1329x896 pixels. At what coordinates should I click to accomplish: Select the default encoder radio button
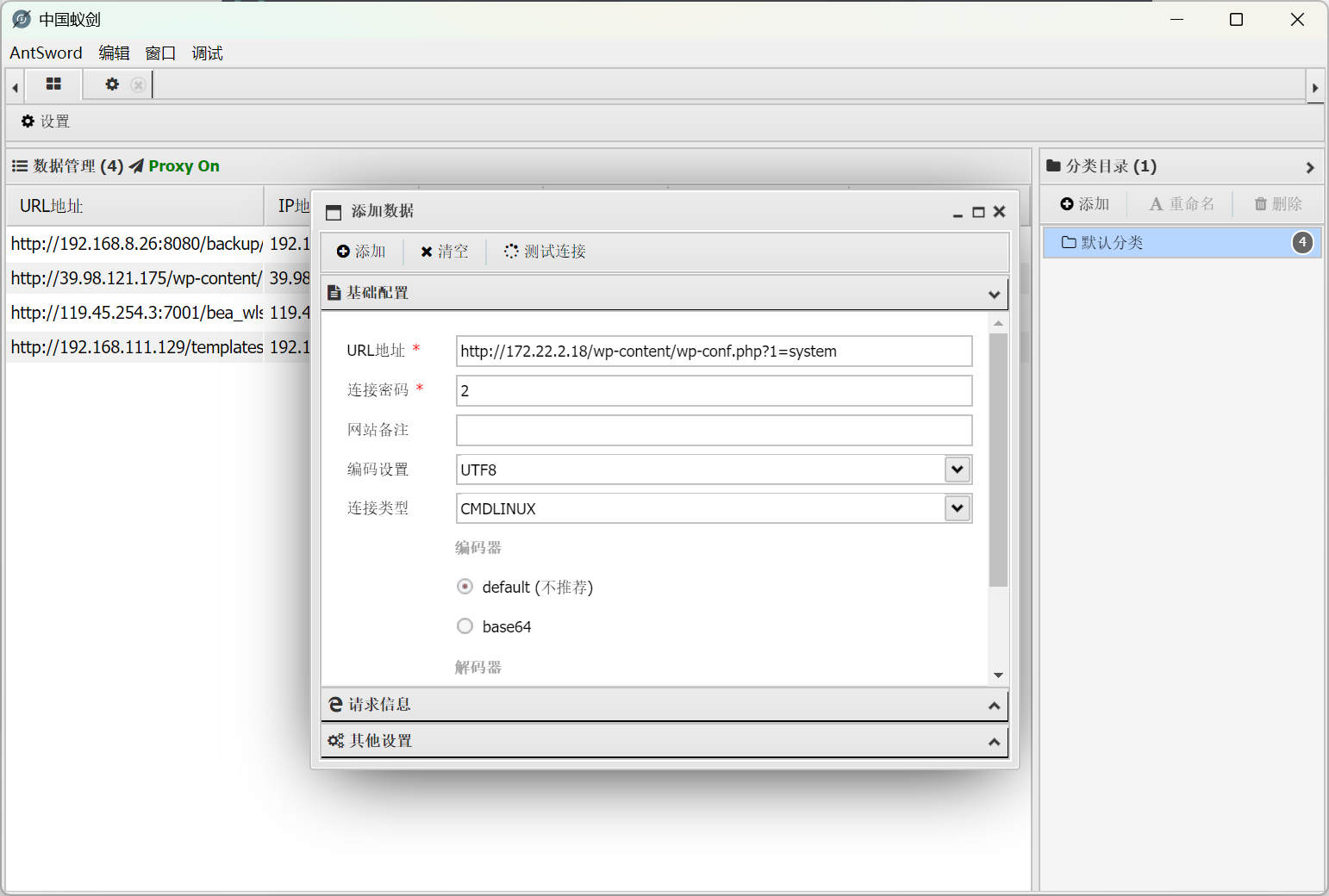coord(465,587)
